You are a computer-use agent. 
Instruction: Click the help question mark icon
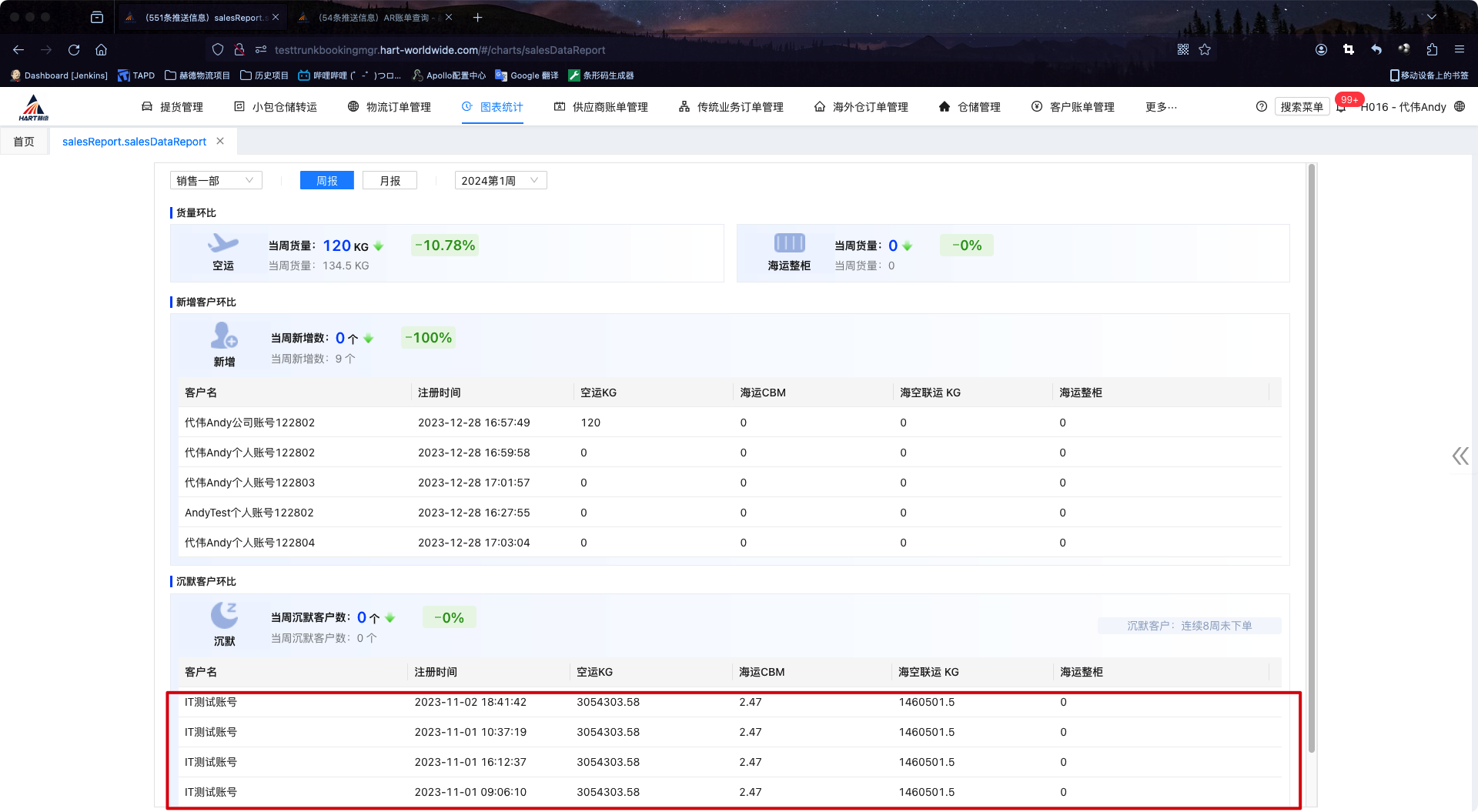tap(1261, 107)
